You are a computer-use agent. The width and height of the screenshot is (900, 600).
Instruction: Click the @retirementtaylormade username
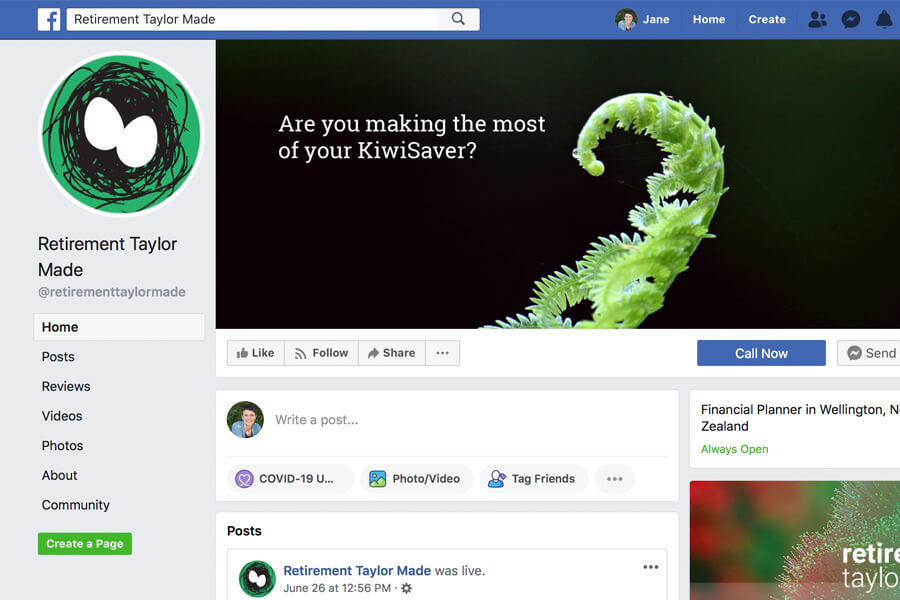pyautogui.click(x=112, y=292)
